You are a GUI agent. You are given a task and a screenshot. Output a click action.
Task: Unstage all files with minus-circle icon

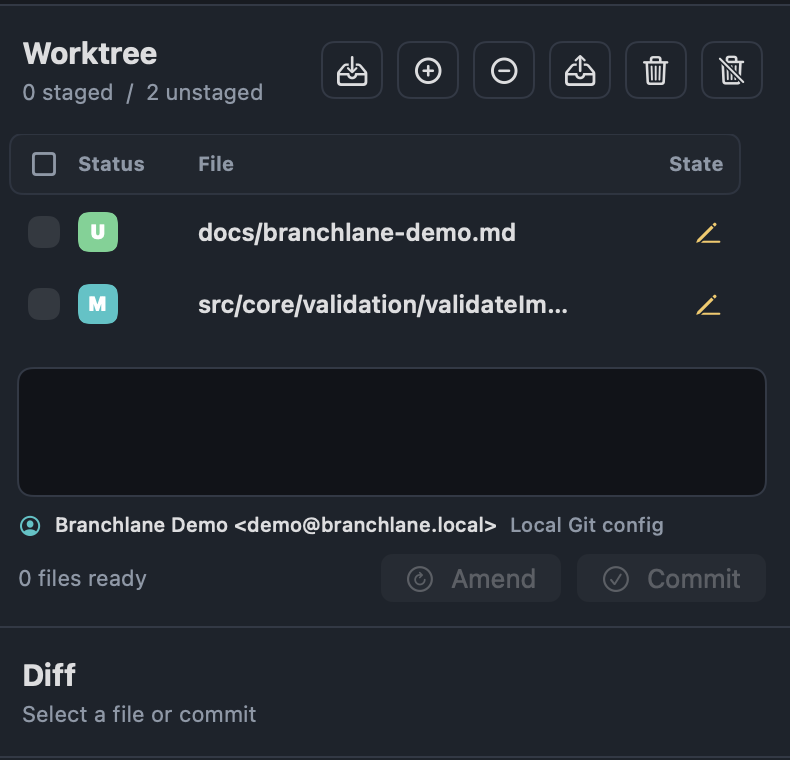click(504, 70)
